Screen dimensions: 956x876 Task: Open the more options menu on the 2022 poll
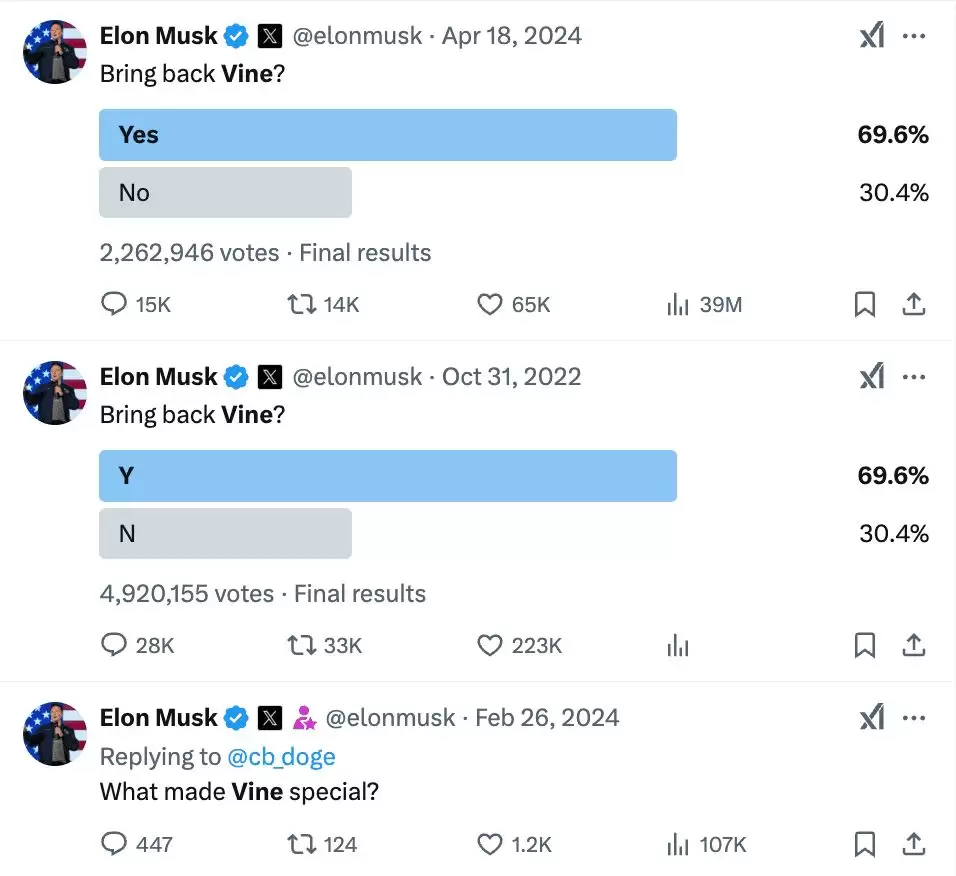(x=913, y=376)
